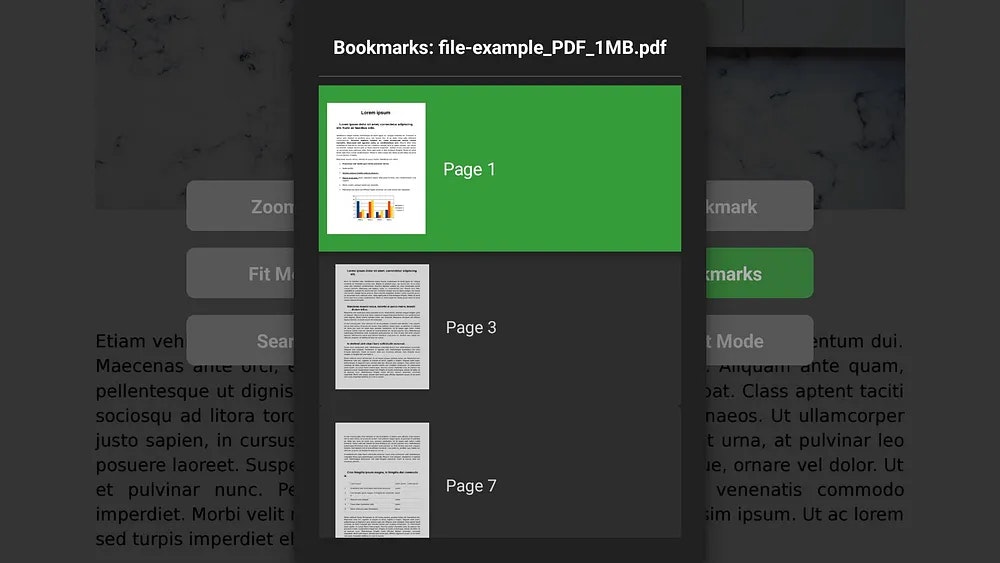Click the green Bookmarks button
Viewport: 1000px width, 563px height.
tap(760, 273)
